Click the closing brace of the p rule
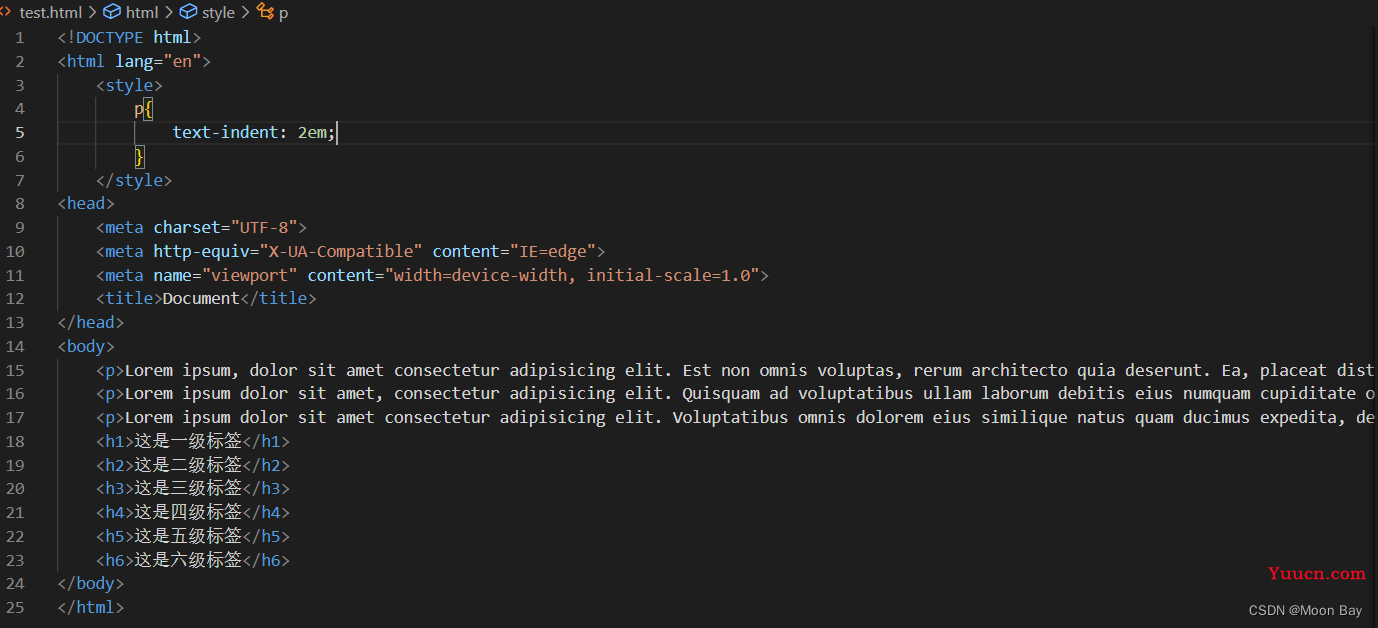The width and height of the screenshot is (1378, 628). click(x=140, y=156)
